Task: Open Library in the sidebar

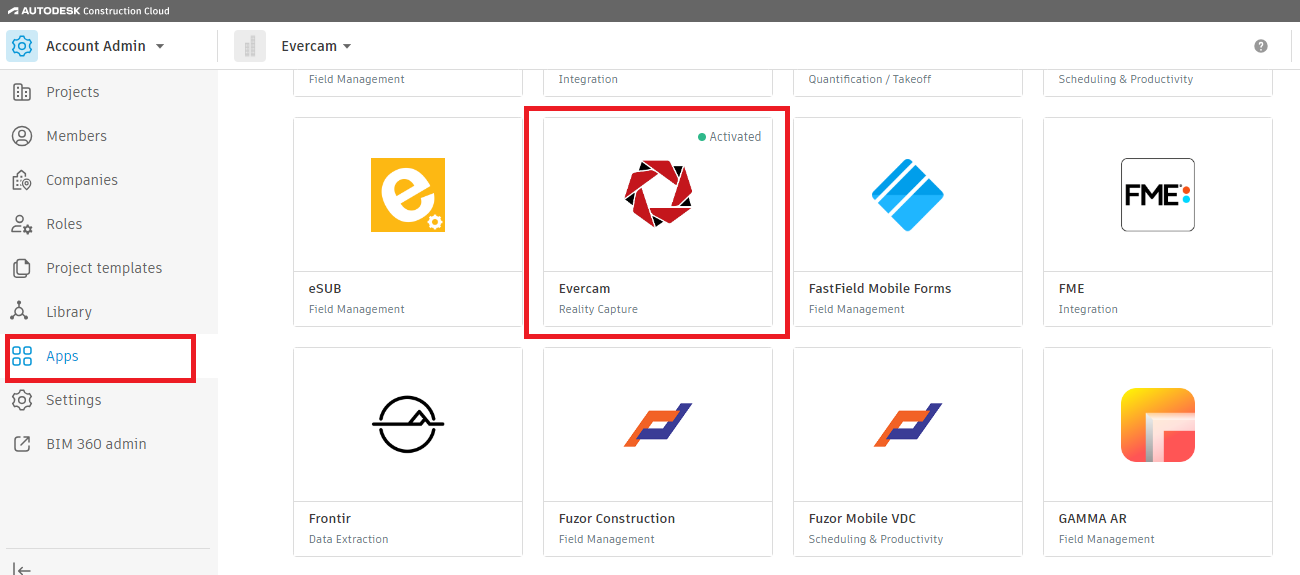Action: (69, 312)
